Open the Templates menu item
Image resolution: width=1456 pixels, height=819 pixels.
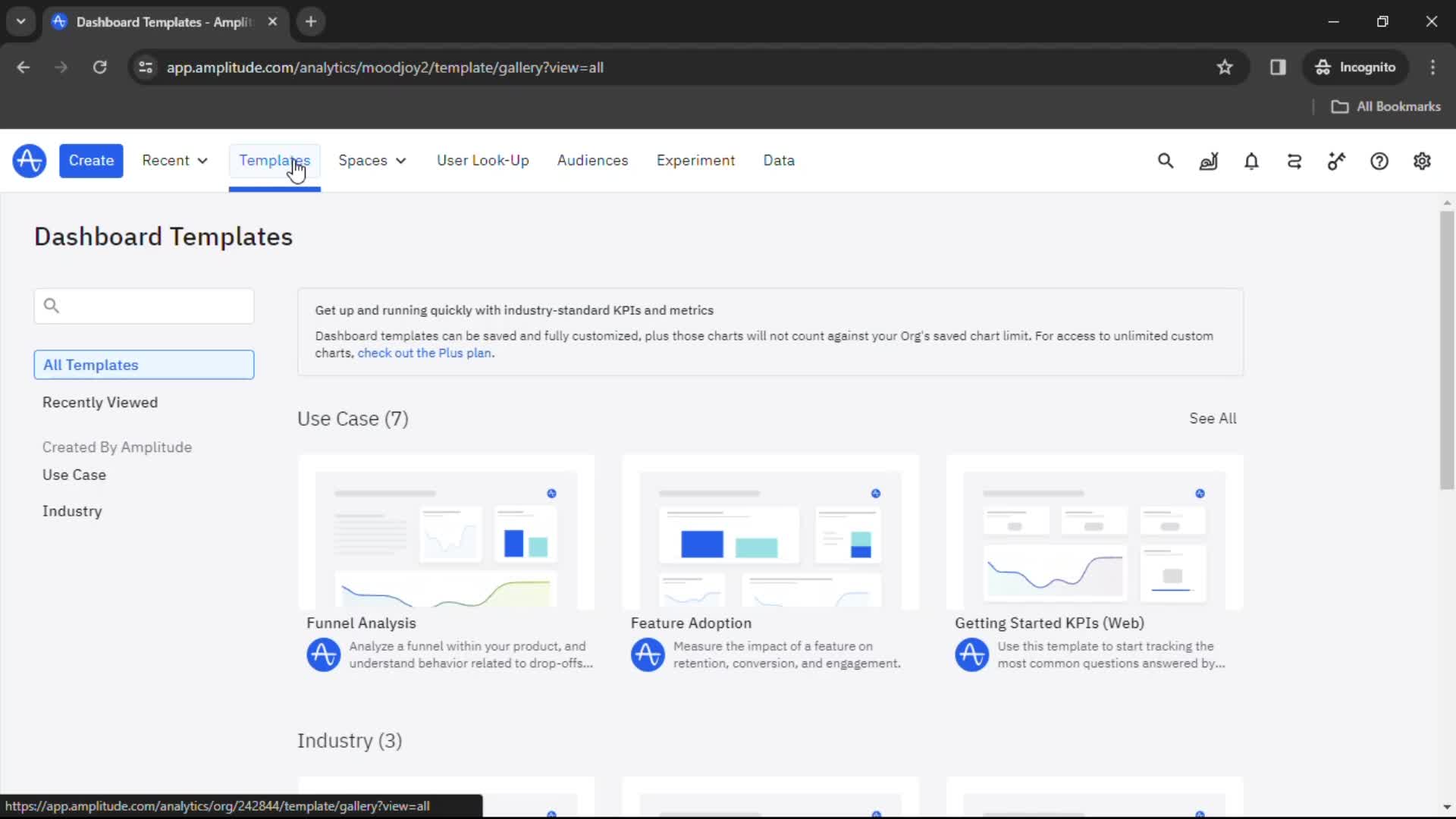click(x=274, y=160)
